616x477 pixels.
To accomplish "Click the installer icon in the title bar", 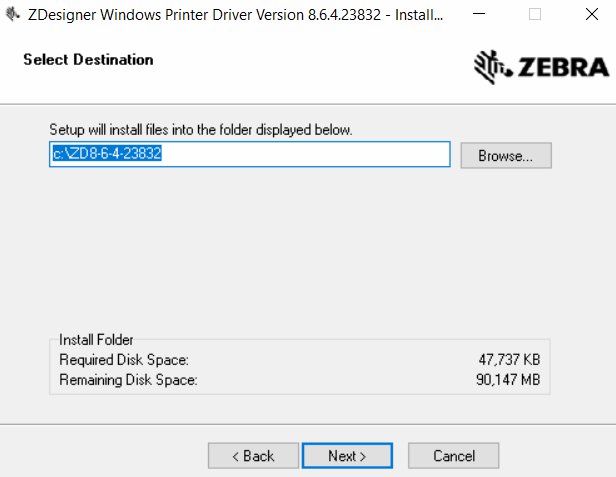I will point(13,15).
